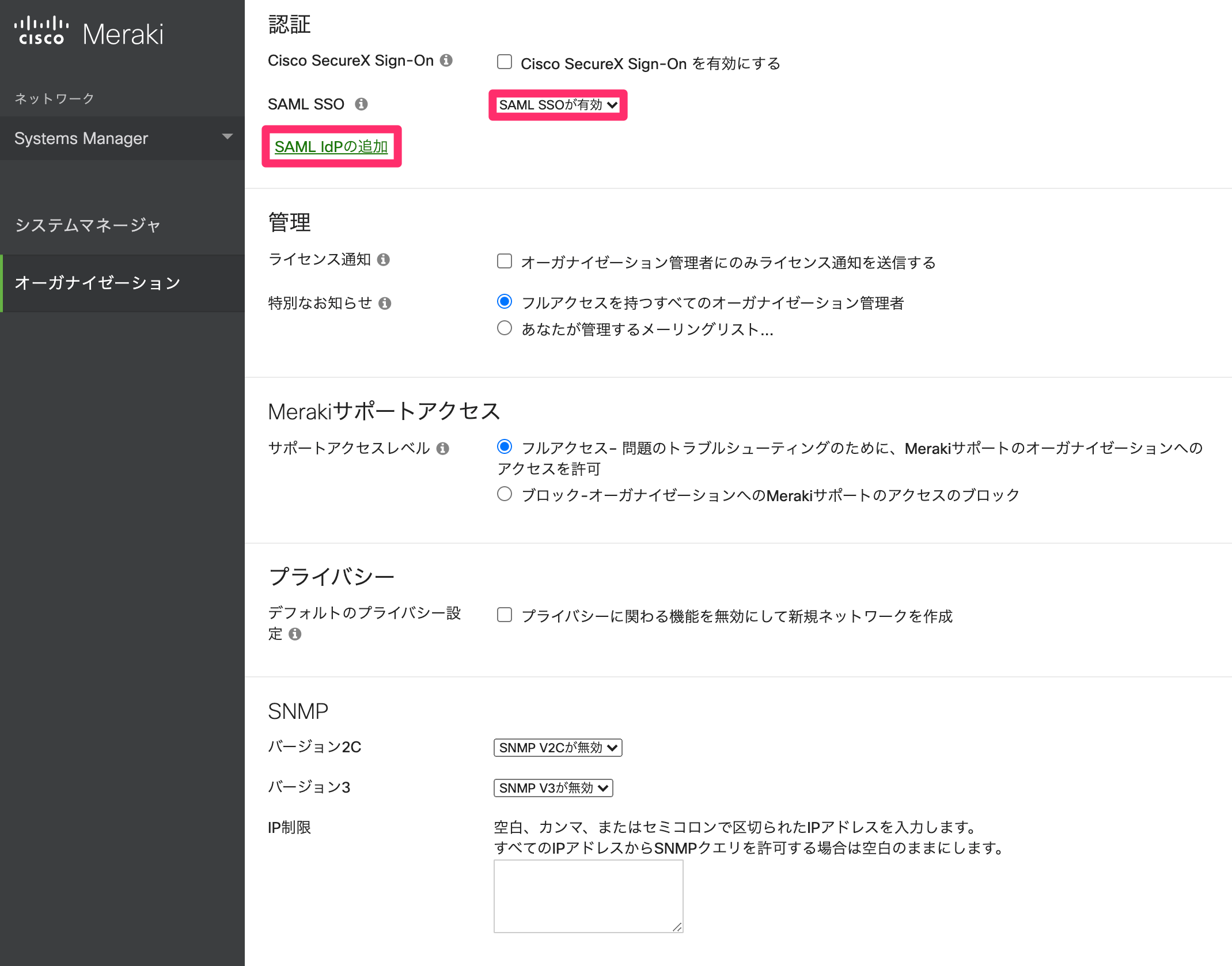Click the Cisco SecureX Sign-On を有効にする label
The image size is (1232, 966).
coord(650,63)
